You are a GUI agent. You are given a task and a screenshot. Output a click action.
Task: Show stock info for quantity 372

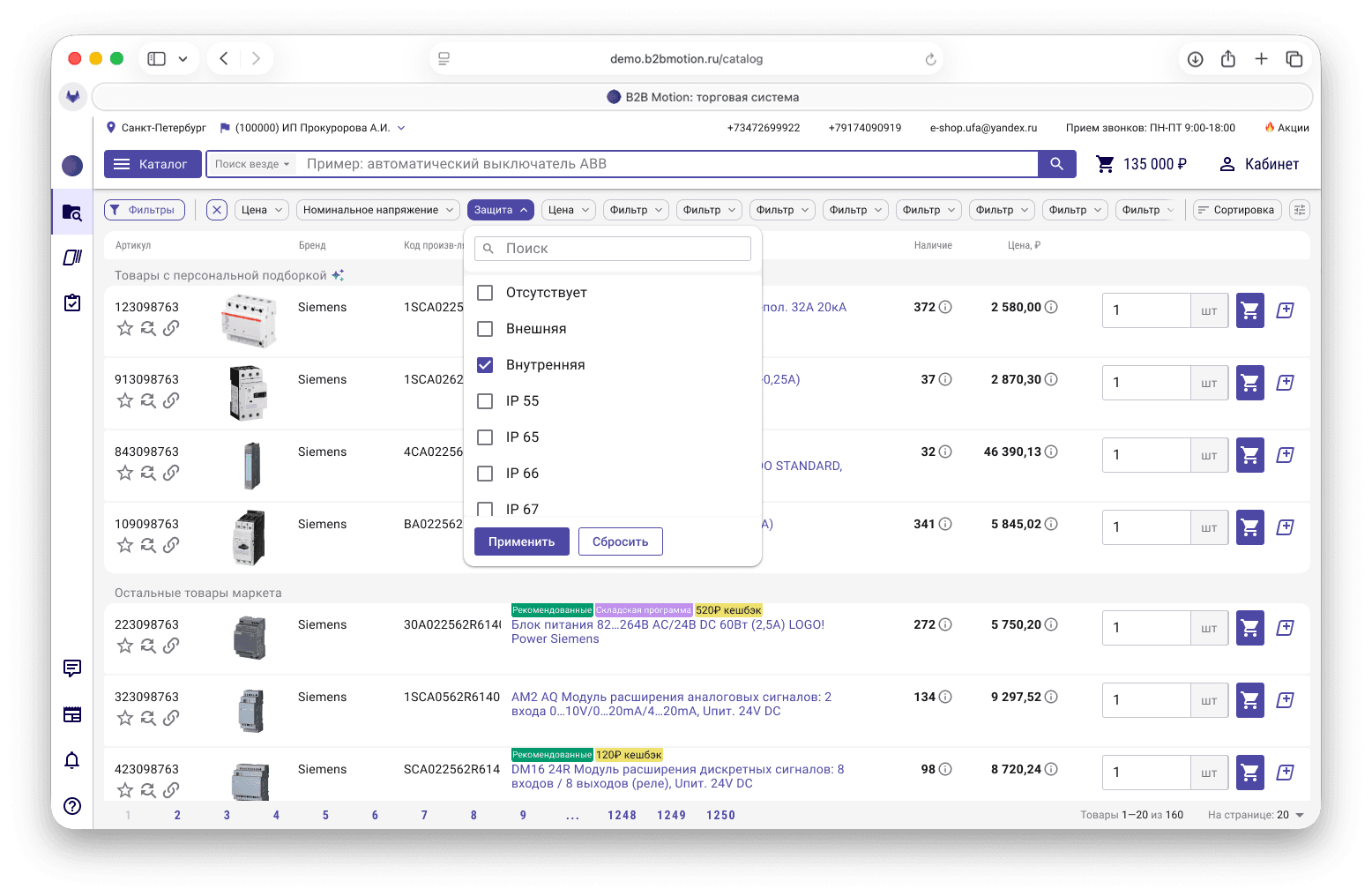(945, 307)
